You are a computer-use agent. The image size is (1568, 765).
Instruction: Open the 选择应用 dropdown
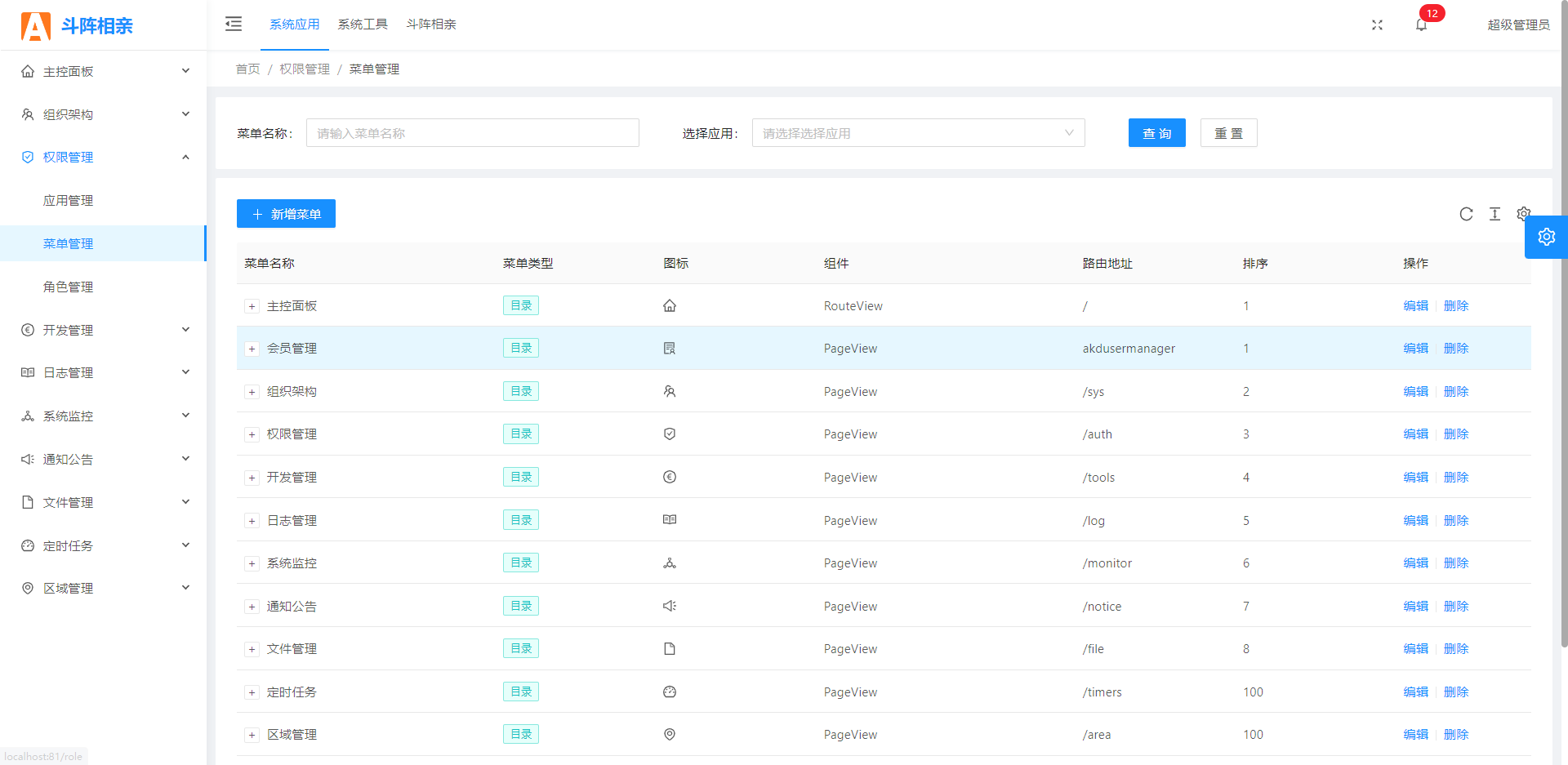[918, 133]
